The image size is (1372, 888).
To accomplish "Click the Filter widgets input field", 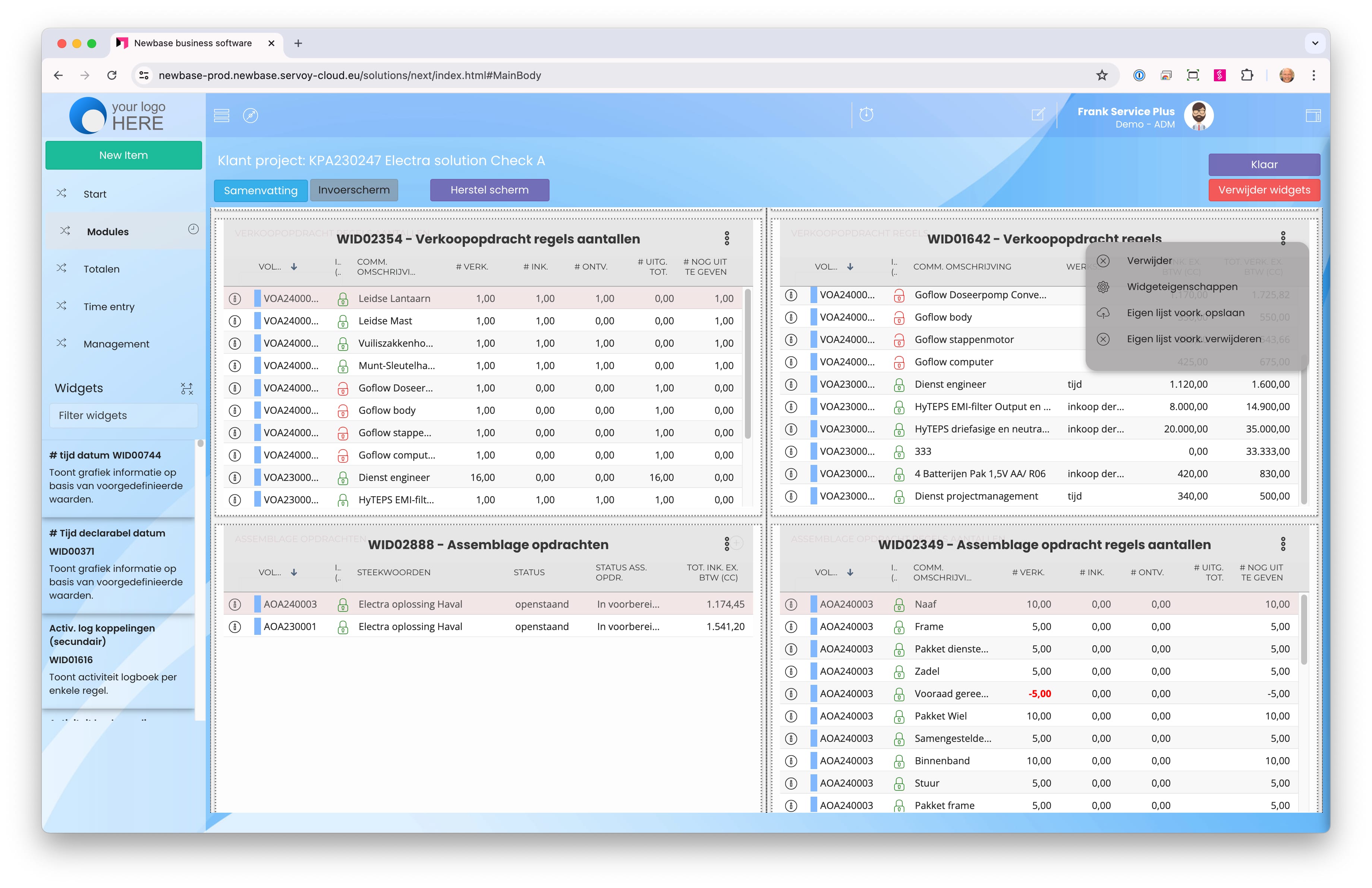I will (x=123, y=415).
